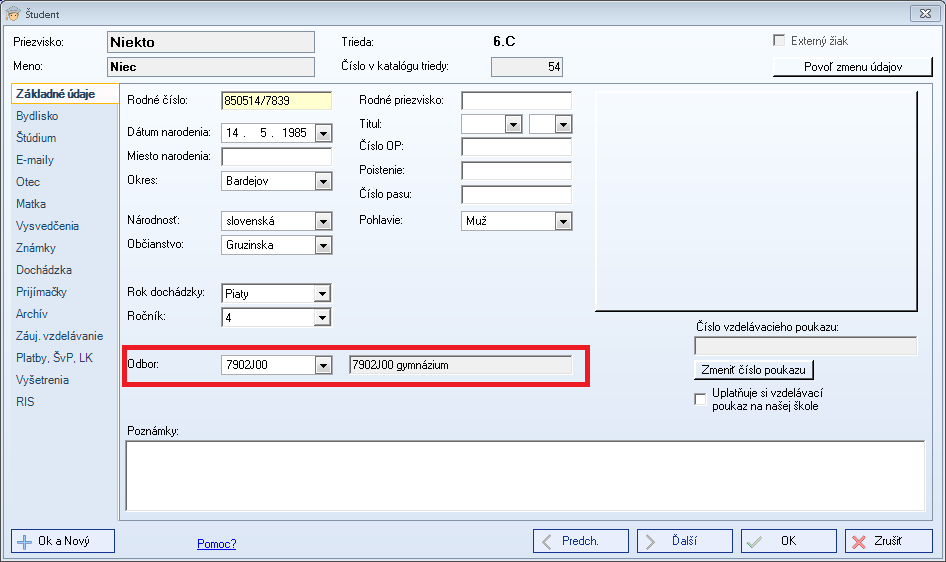This screenshot has height=562, width=946.
Task: Open the Odbor dropdown list
Action: point(322,365)
